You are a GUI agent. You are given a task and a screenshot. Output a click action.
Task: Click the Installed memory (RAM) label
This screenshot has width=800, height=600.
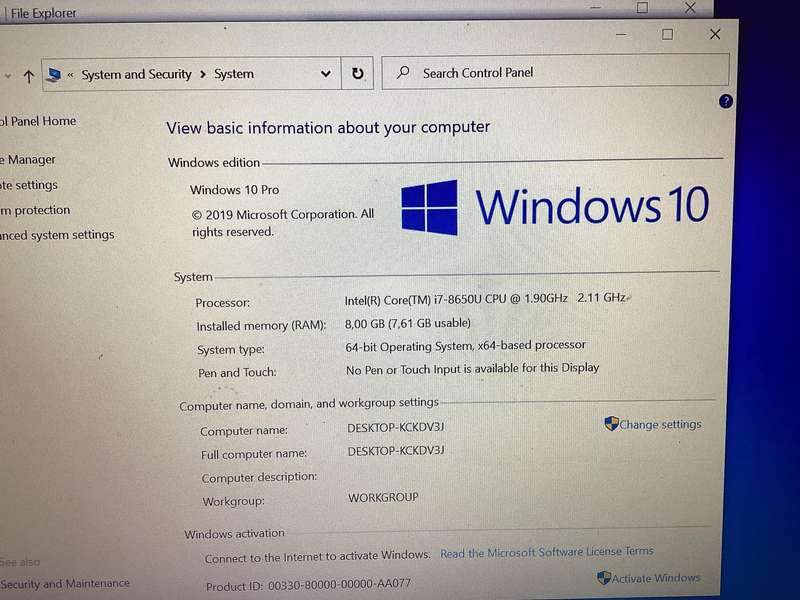pos(261,326)
